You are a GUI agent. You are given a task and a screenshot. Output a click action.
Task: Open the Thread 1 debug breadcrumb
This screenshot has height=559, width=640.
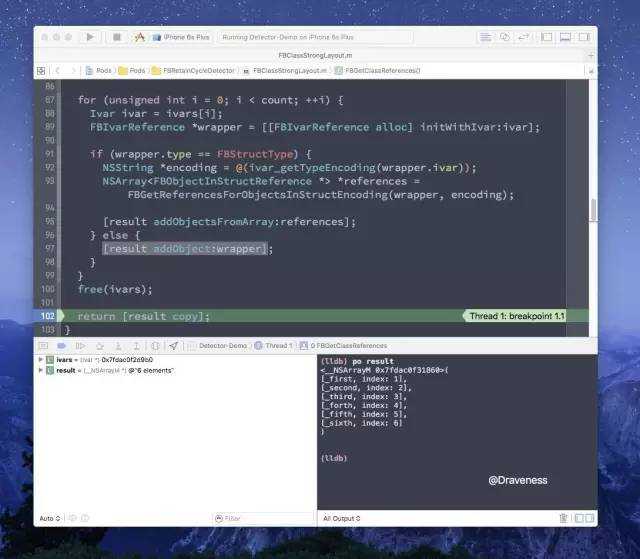tap(274, 346)
